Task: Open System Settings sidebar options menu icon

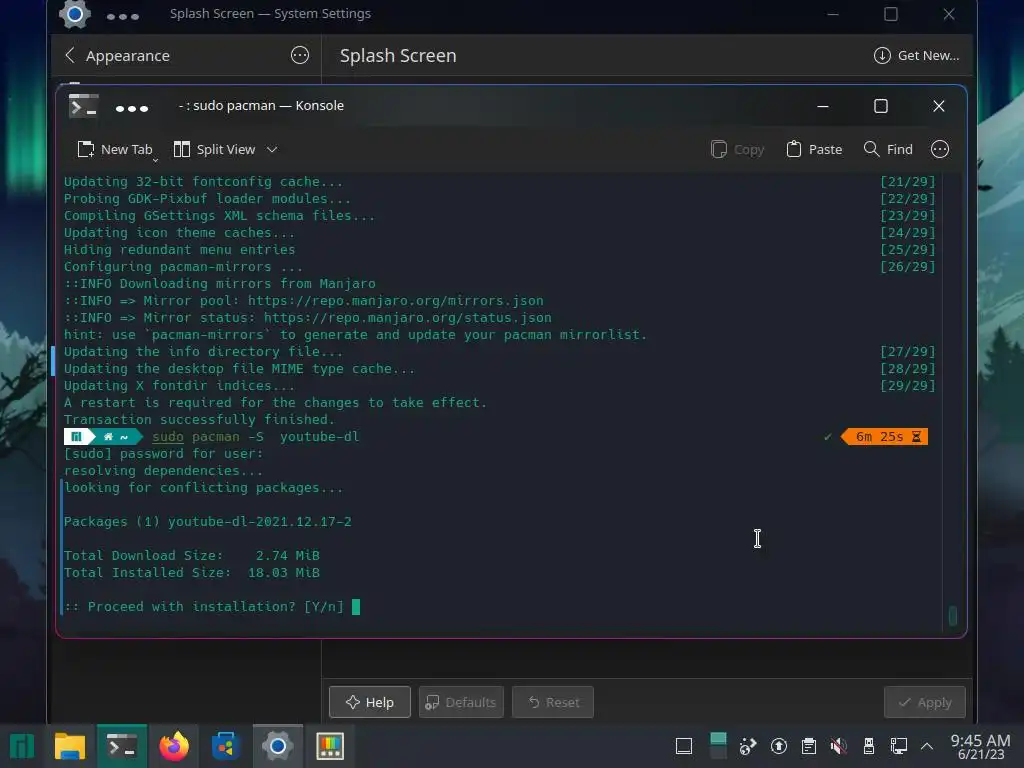Action: click(300, 56)
